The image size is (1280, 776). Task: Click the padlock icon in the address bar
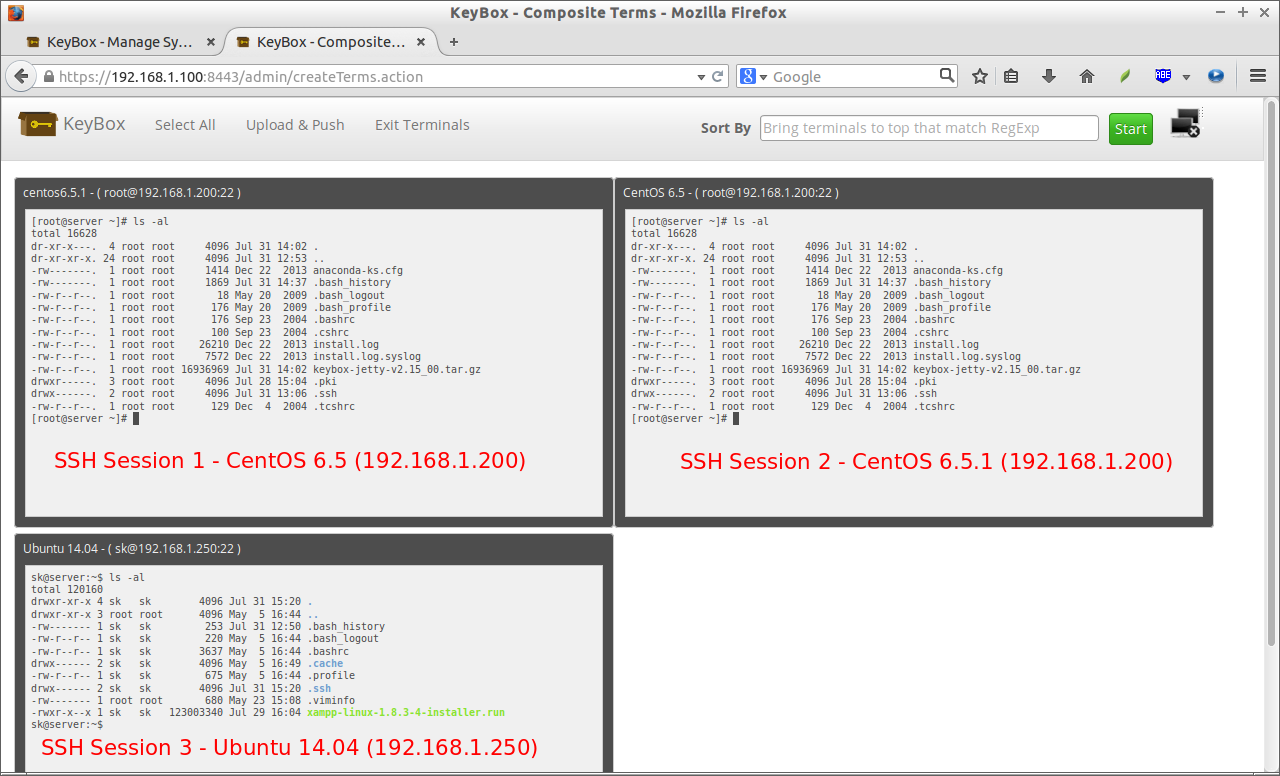tap(48, 77)
